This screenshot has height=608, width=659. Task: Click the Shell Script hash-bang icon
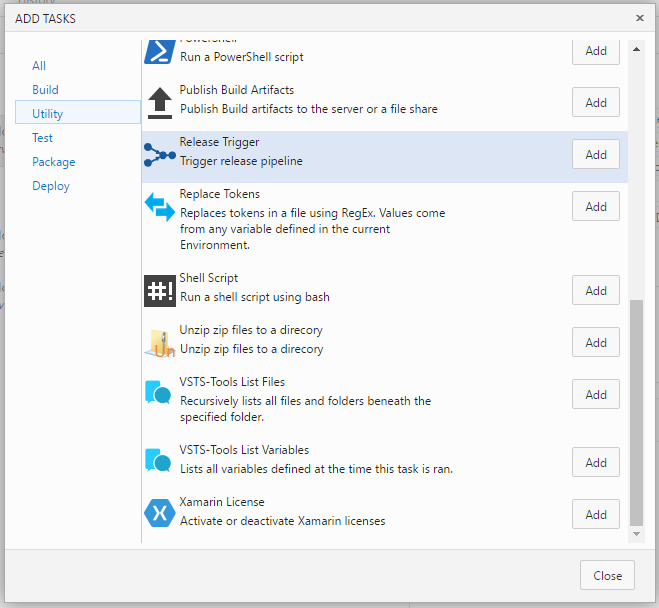160,291
